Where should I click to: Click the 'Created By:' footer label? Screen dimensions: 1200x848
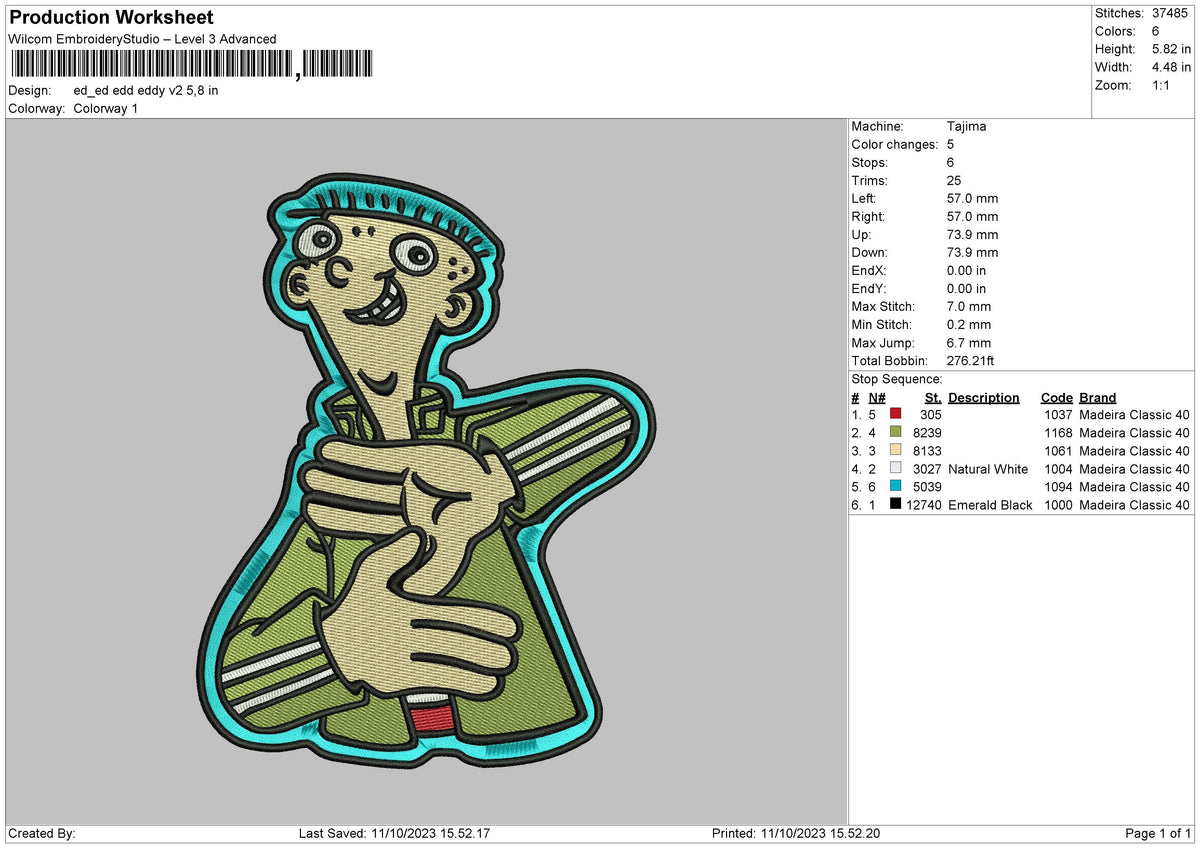(x=42, y=833)
